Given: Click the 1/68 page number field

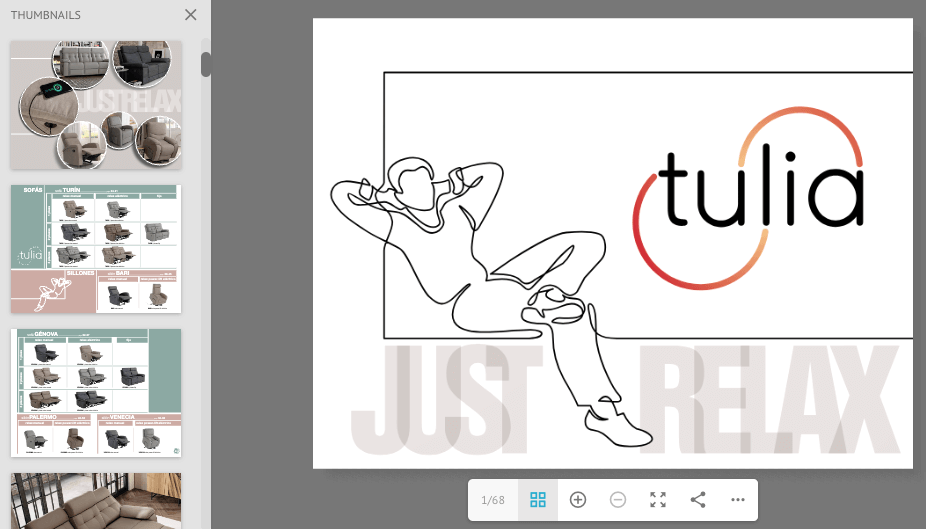Looking at the screenshot, I should (493, 500).
